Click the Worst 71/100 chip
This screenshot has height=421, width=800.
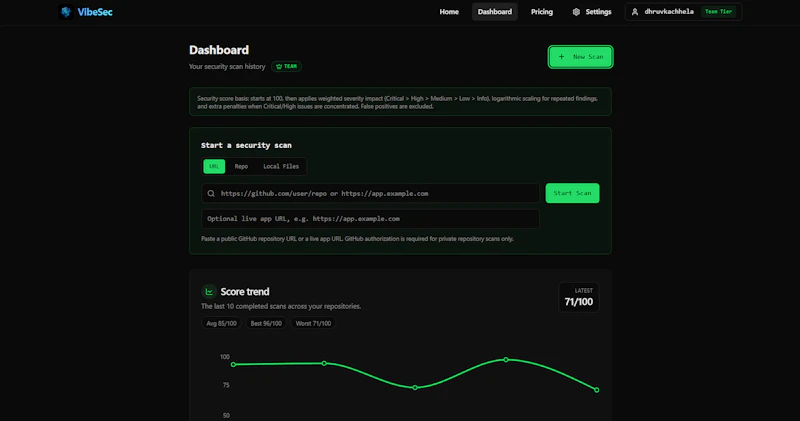313,324
